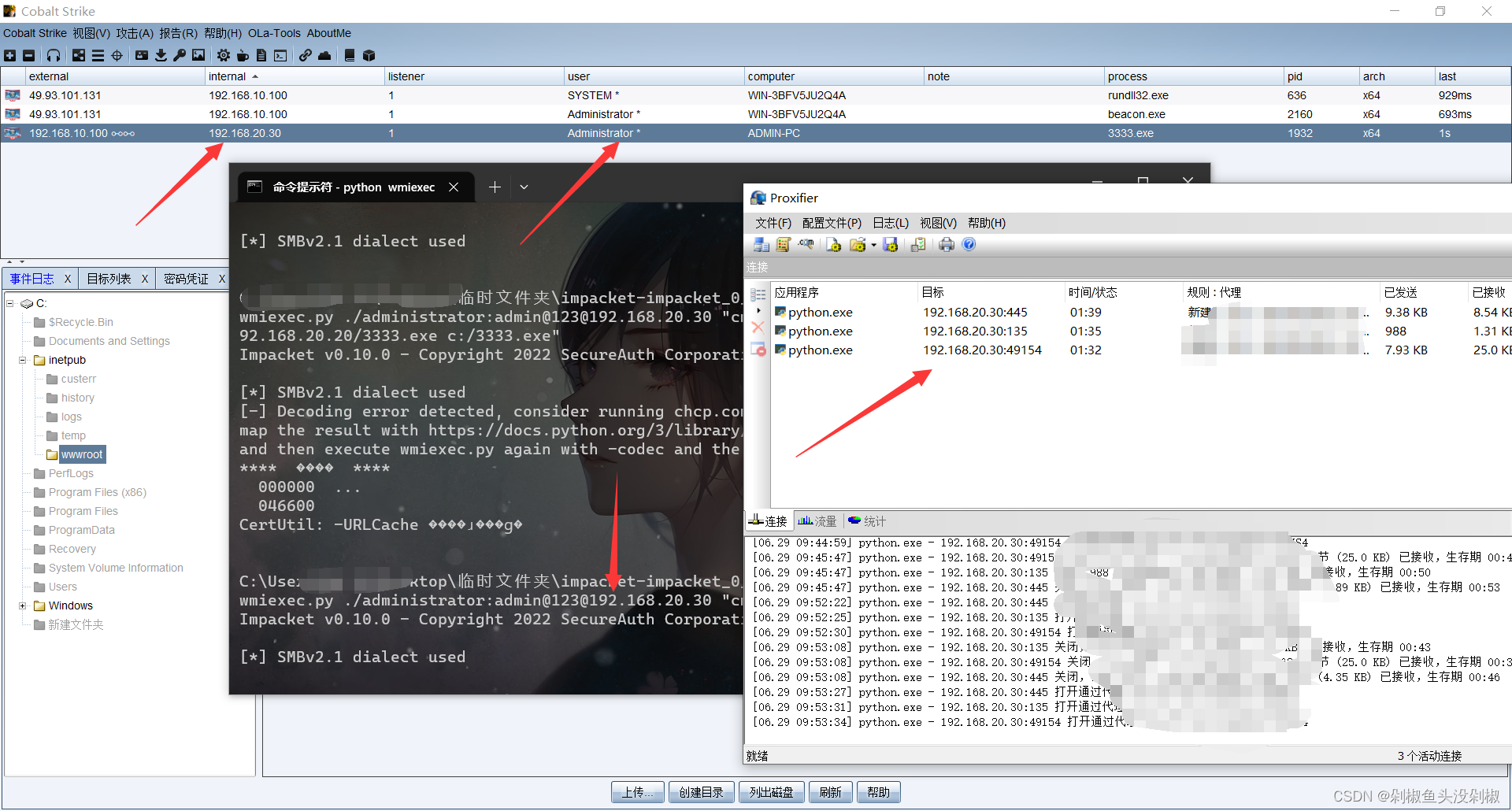The height and width of the screenshot is (811, 1512).
Task: Open Name Resolution .com icon in Proxifier
Action: [x=806, y=245]
